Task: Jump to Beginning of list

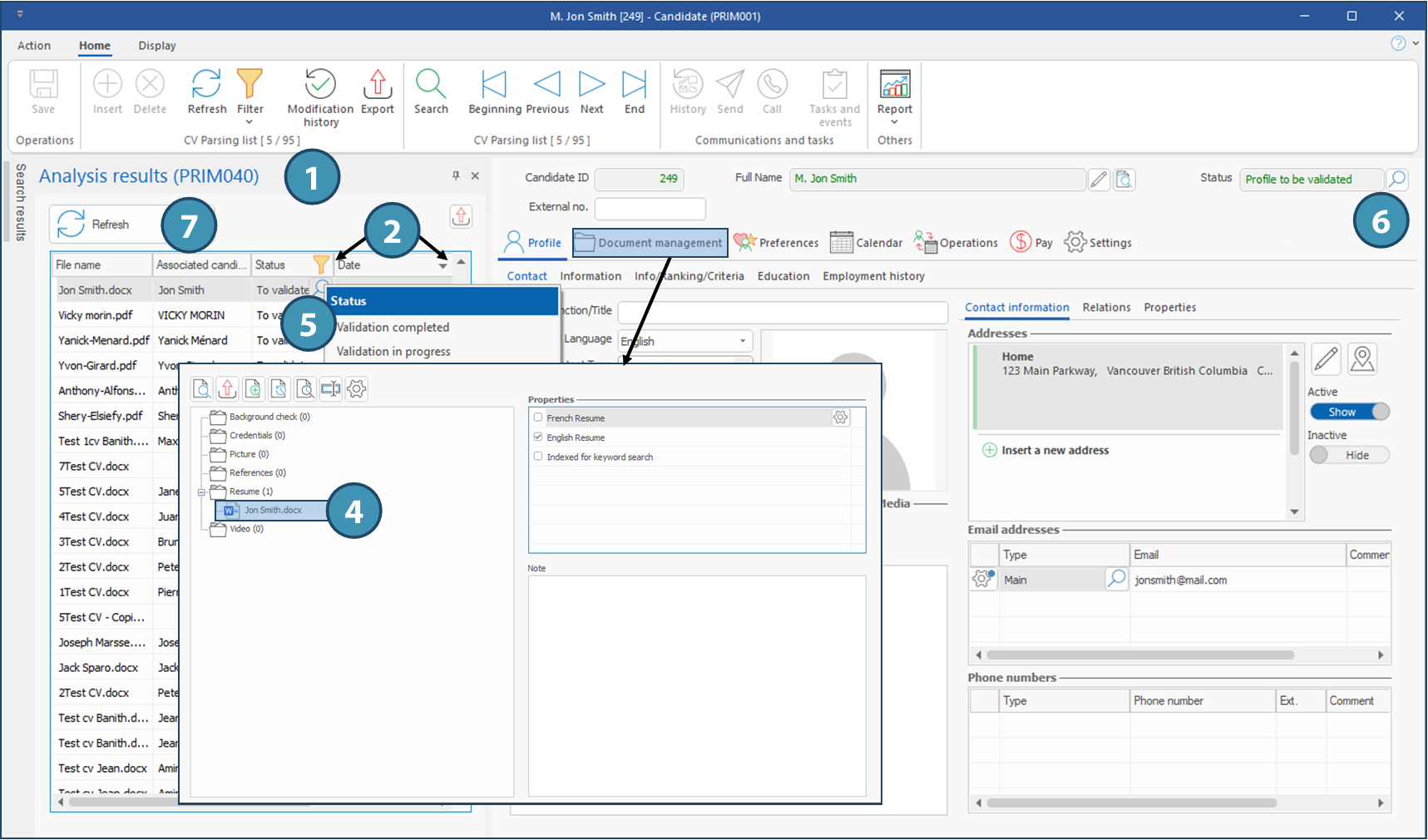Action: [494, 85]
